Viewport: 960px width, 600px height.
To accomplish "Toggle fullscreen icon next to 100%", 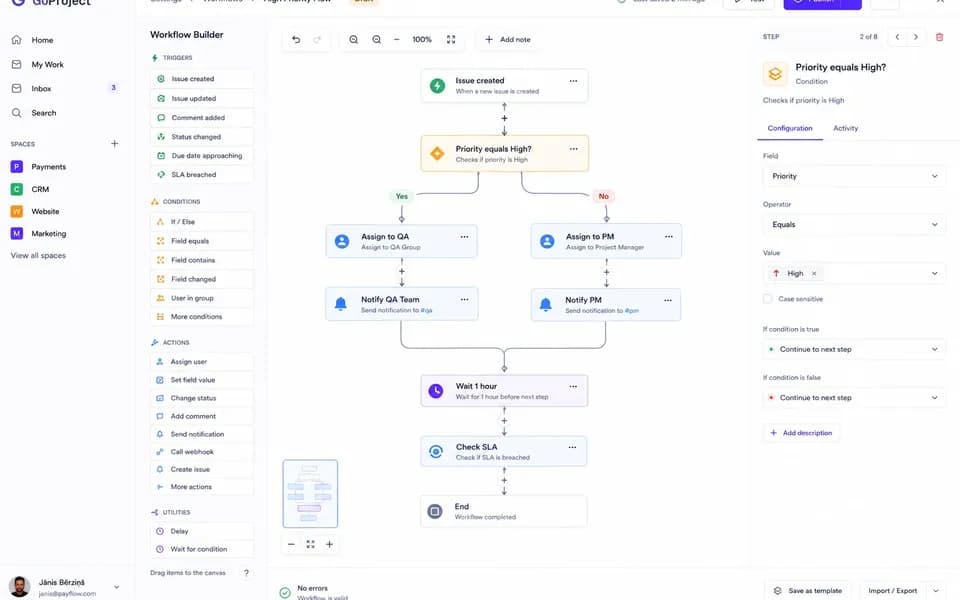I will pos(451,39).
